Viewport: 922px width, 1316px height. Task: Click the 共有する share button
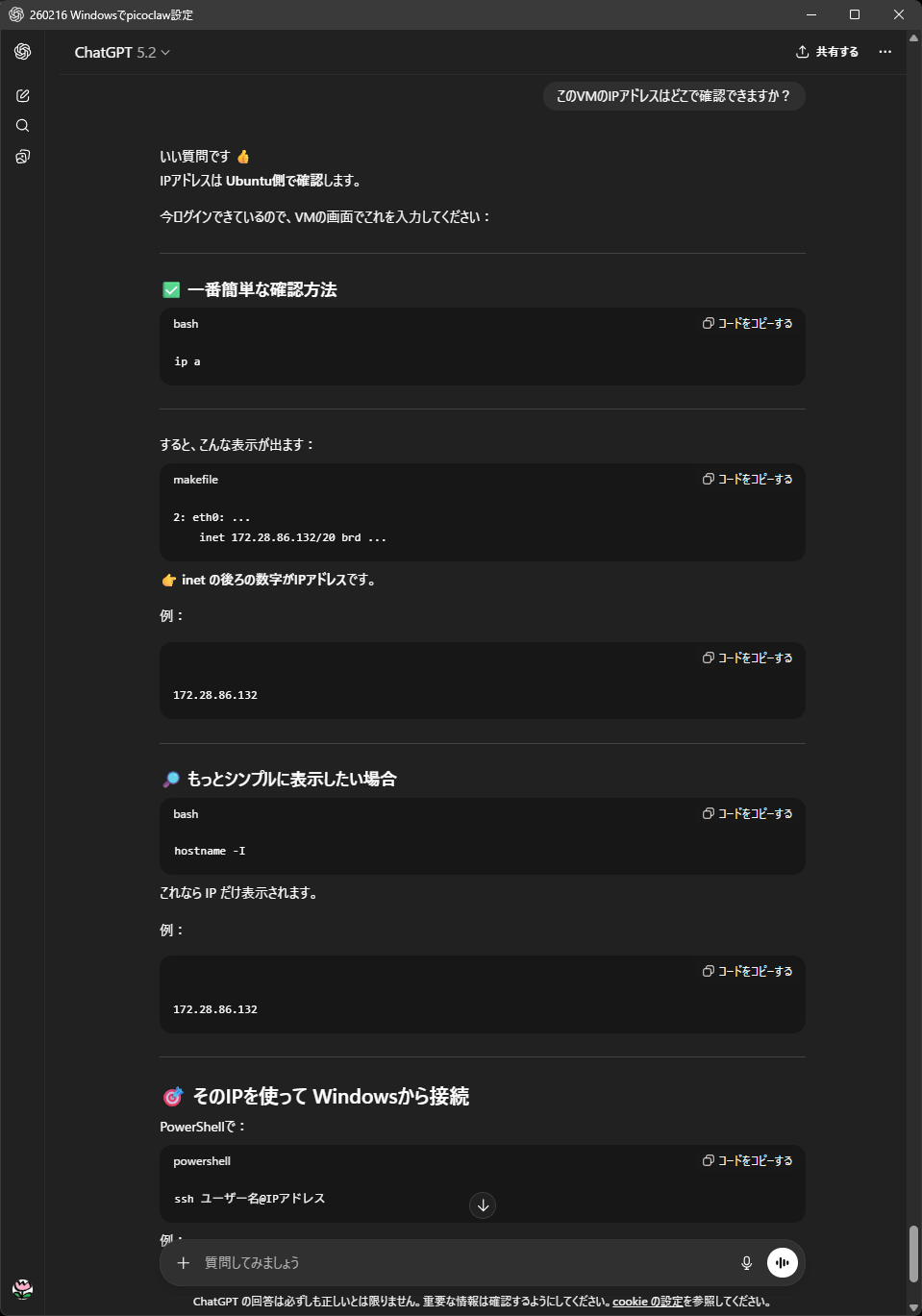(828, 52)
